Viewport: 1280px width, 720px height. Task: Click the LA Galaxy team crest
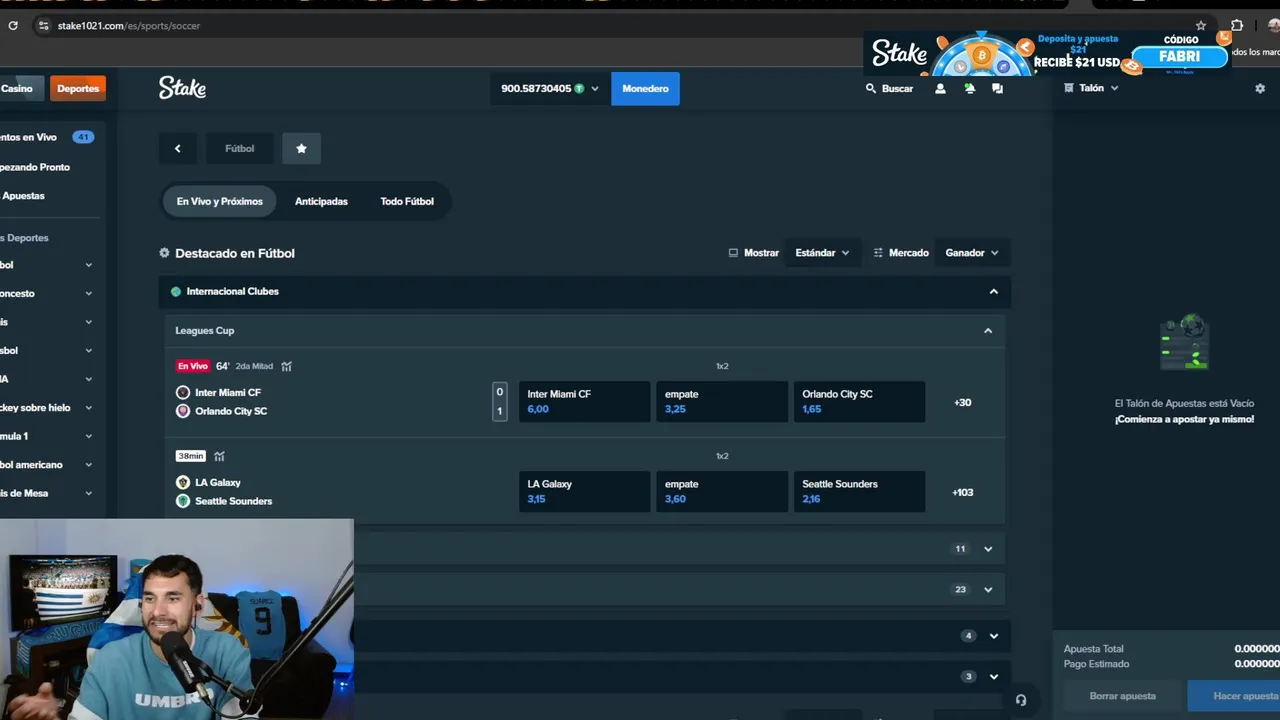(x=183, y=482)
